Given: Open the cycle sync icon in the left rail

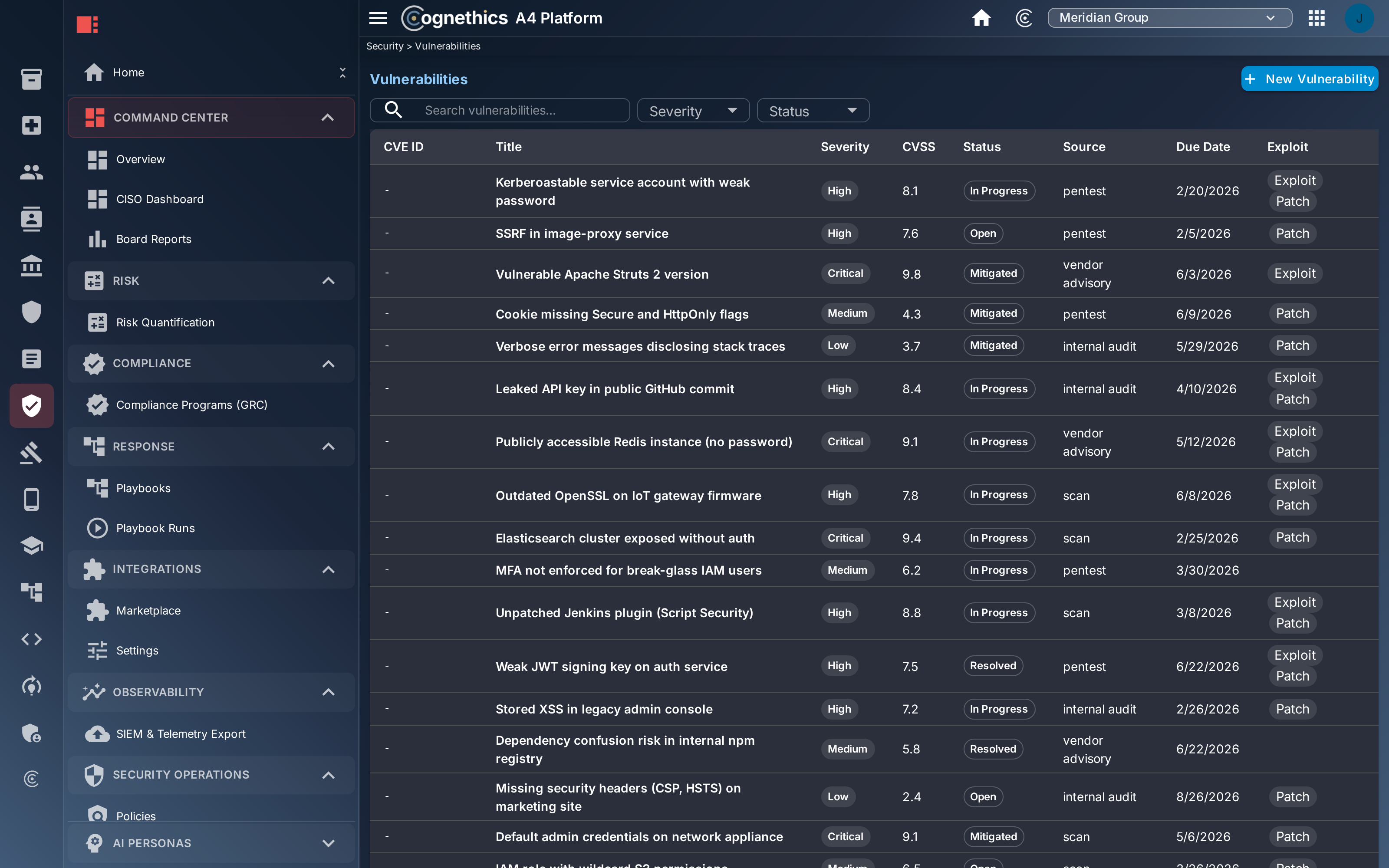Looking at the screenshot, I should (32, 686).
